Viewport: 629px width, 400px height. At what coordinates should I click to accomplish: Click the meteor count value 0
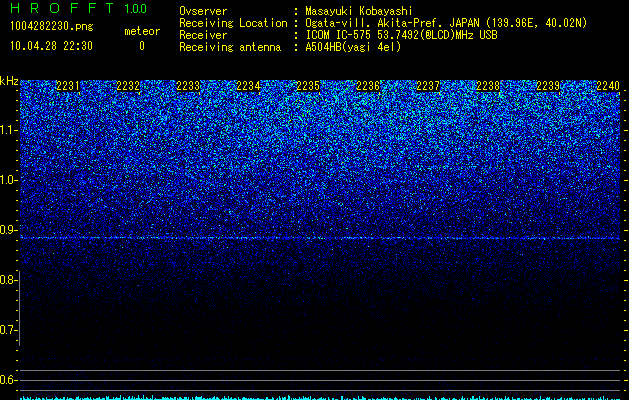pos(142,46)
